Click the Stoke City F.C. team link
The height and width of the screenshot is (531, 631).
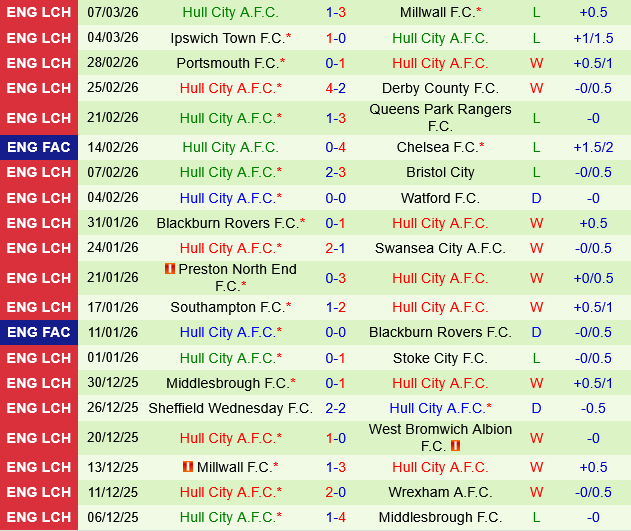(x=440, y=358)
